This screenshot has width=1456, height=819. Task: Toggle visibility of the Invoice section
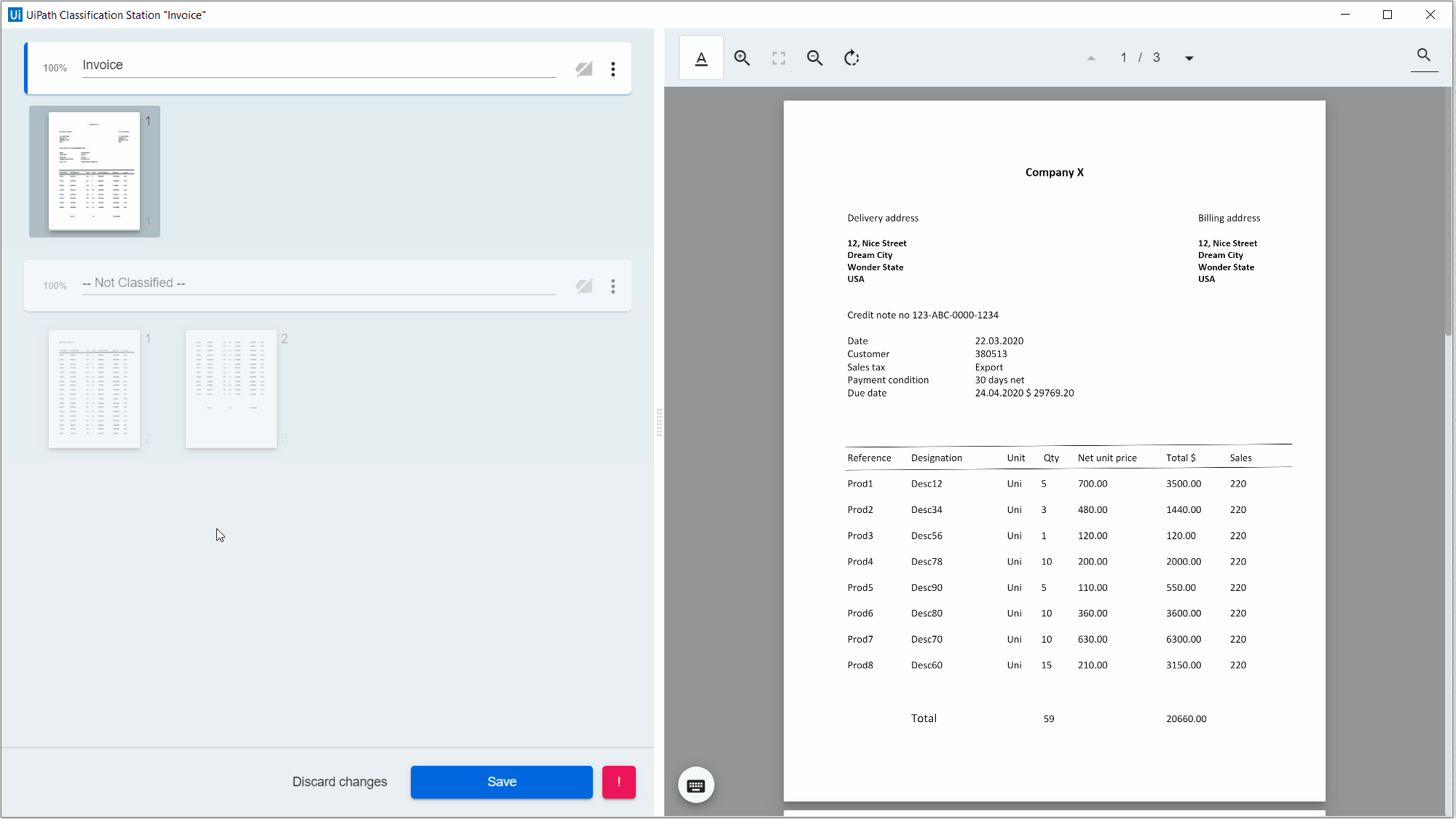click(x=584, y=68)
